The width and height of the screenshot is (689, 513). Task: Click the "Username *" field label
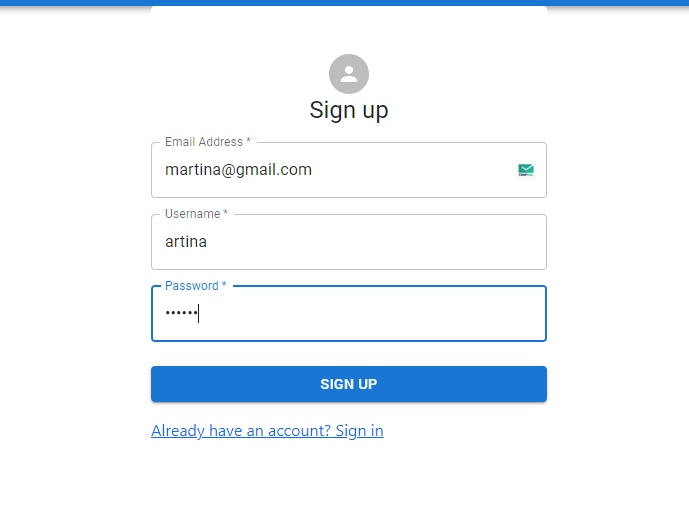(x=196, y=214)
